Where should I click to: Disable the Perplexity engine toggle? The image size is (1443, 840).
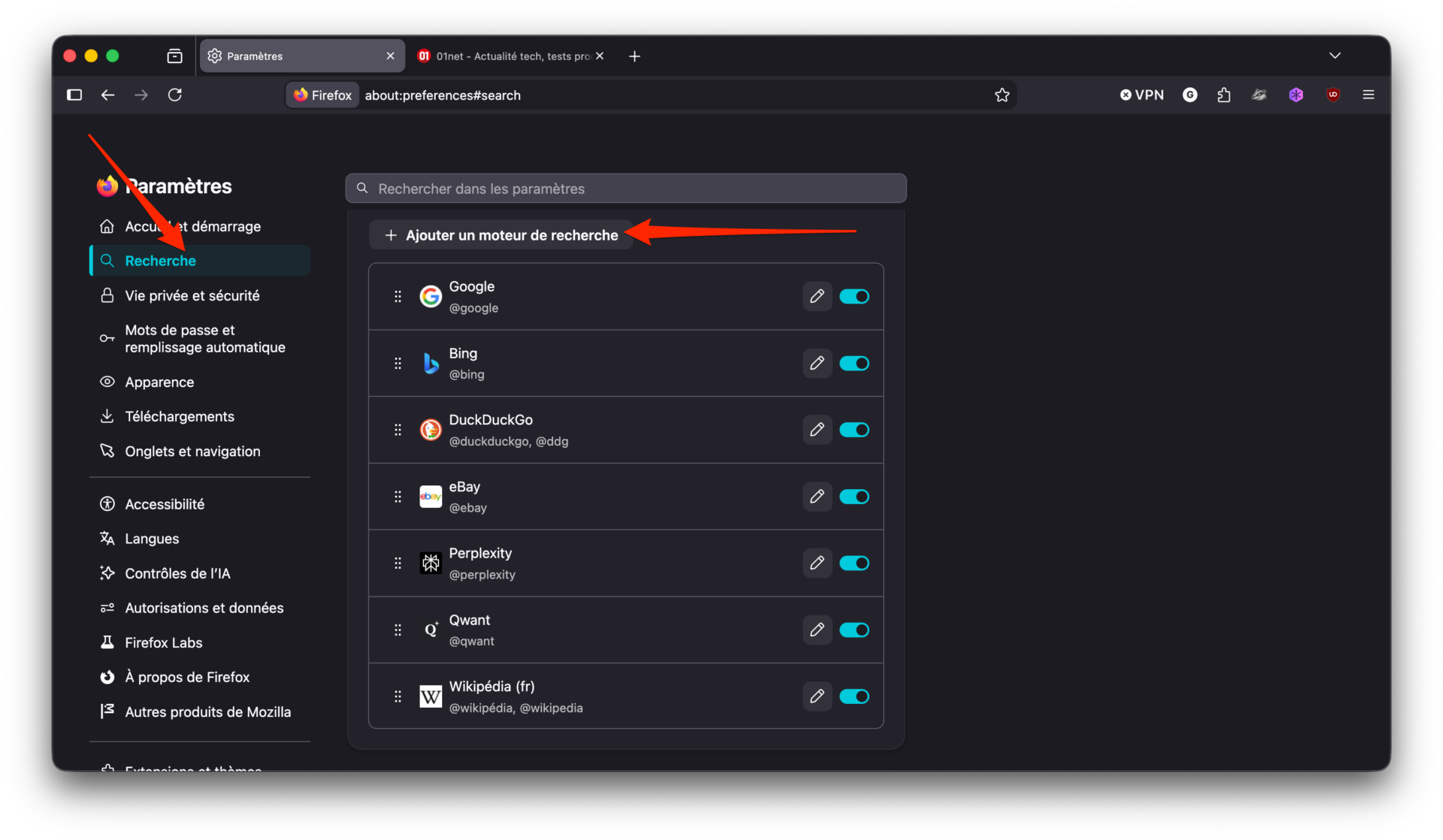point(855,563)
